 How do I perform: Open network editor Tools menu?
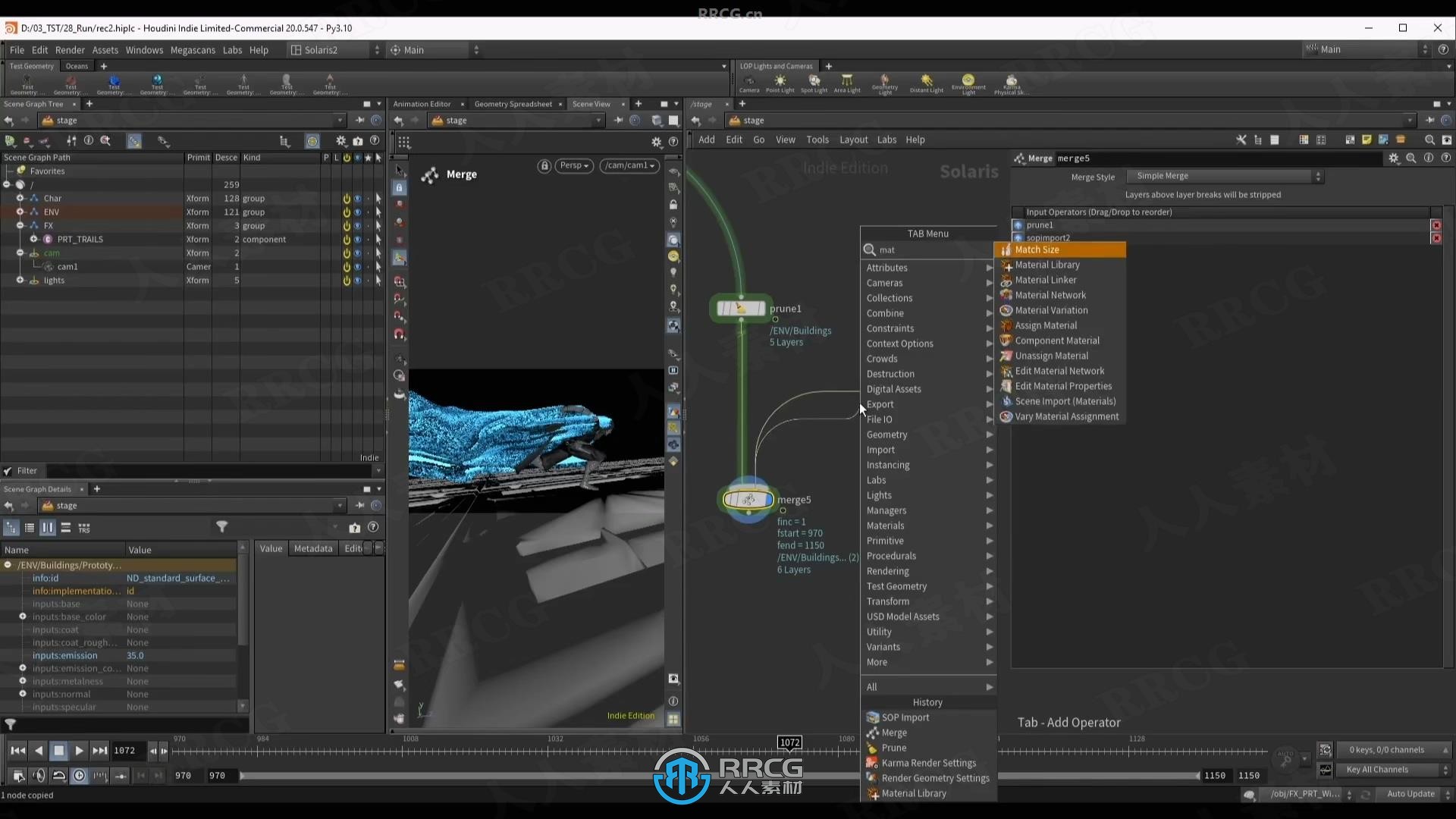(817, 140)
